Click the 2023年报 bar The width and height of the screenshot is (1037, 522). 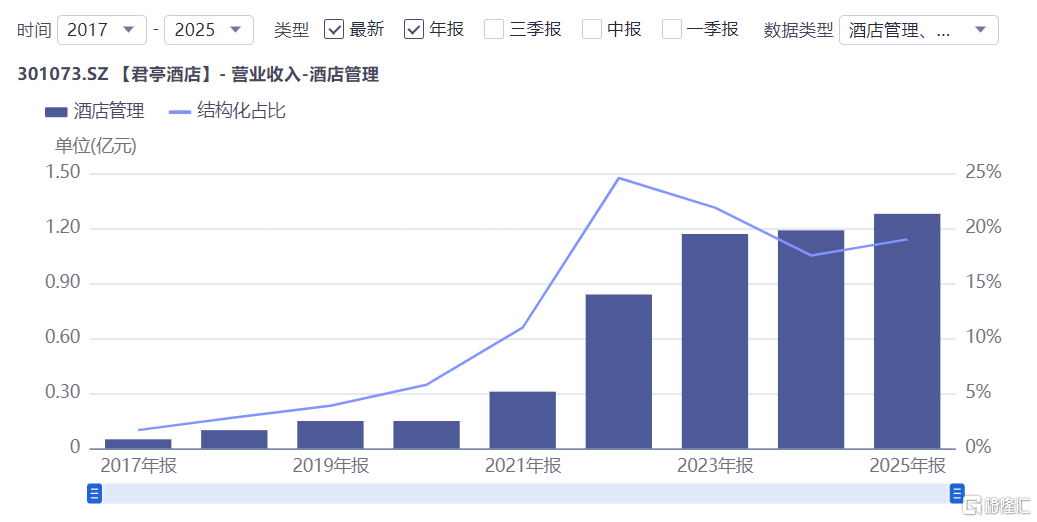(x=714, y=341)
